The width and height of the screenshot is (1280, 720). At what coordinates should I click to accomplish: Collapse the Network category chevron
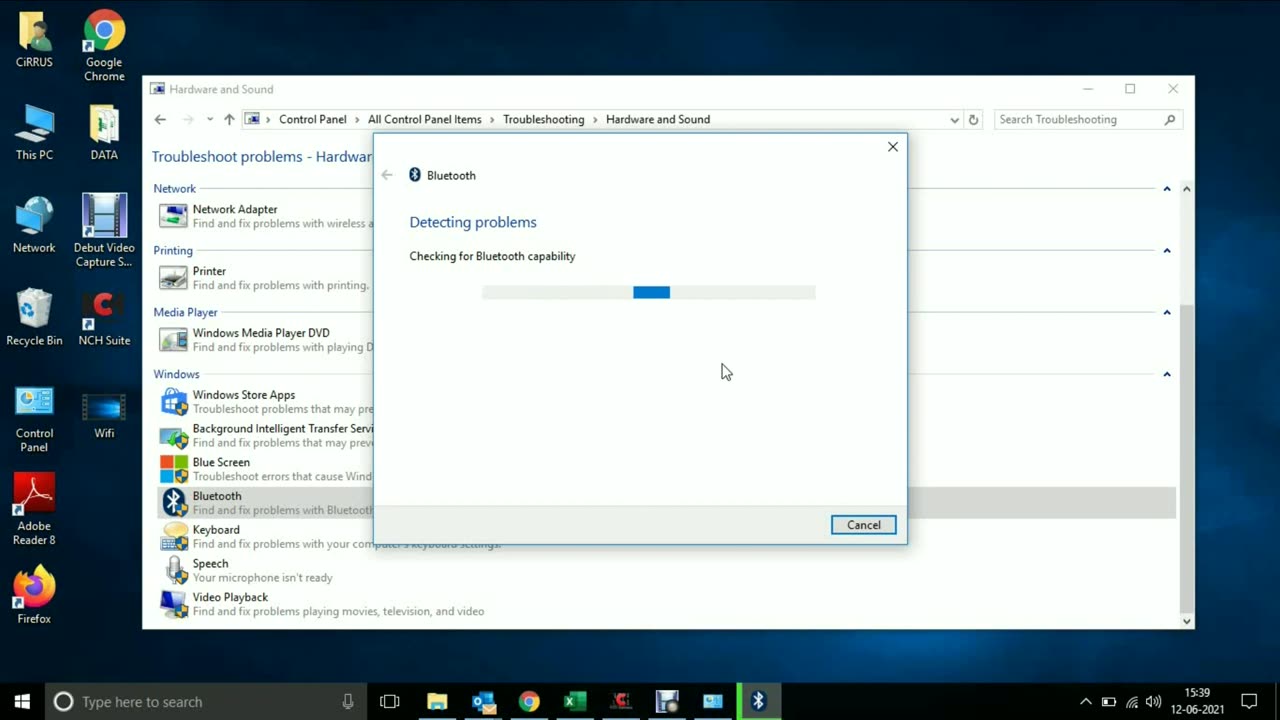[1166, 188]
